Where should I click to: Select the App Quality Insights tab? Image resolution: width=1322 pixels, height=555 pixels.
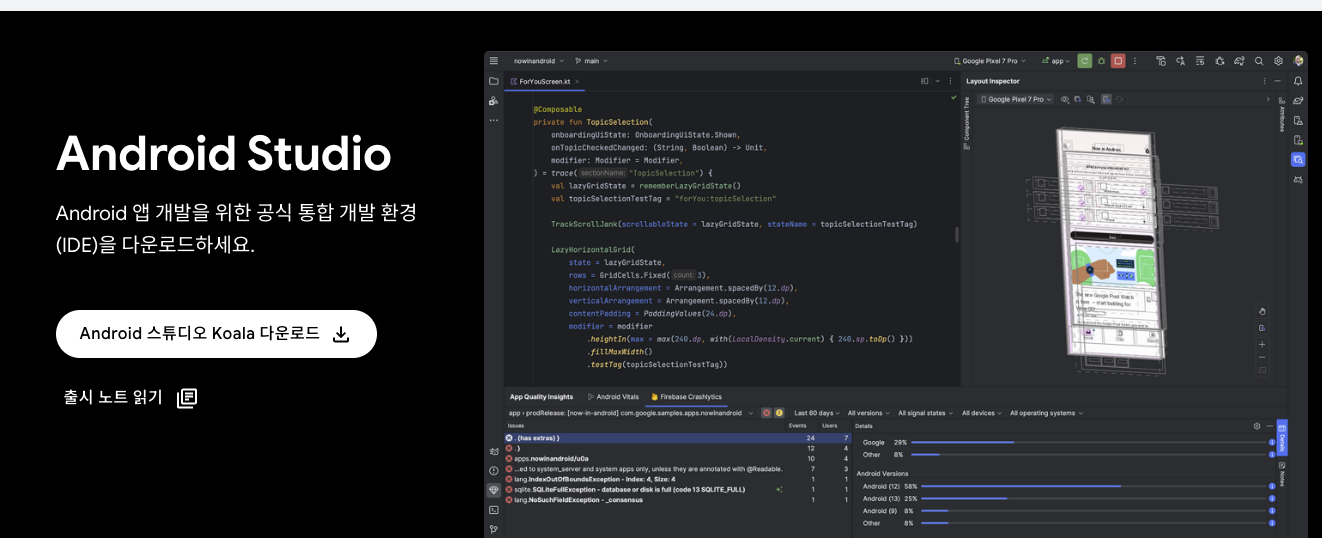point(541,397)
